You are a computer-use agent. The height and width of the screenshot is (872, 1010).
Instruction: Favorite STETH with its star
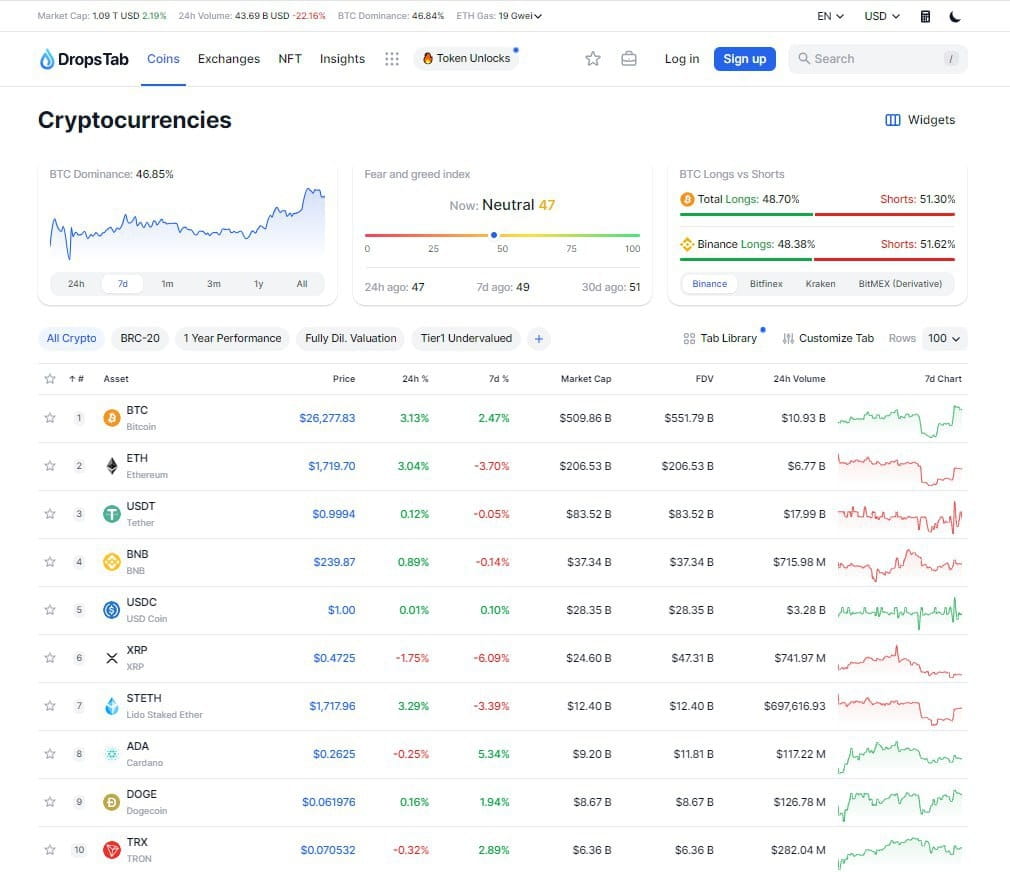coord(50,706)
